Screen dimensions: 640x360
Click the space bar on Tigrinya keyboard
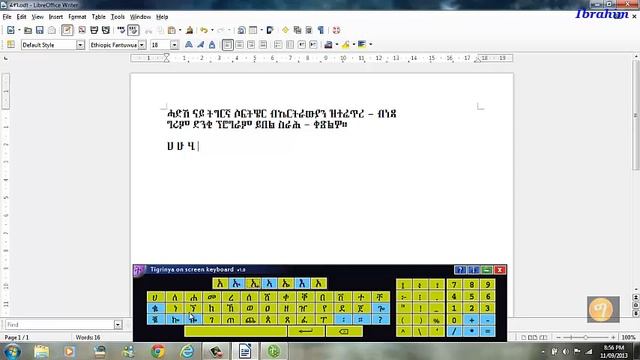[235, 331]
